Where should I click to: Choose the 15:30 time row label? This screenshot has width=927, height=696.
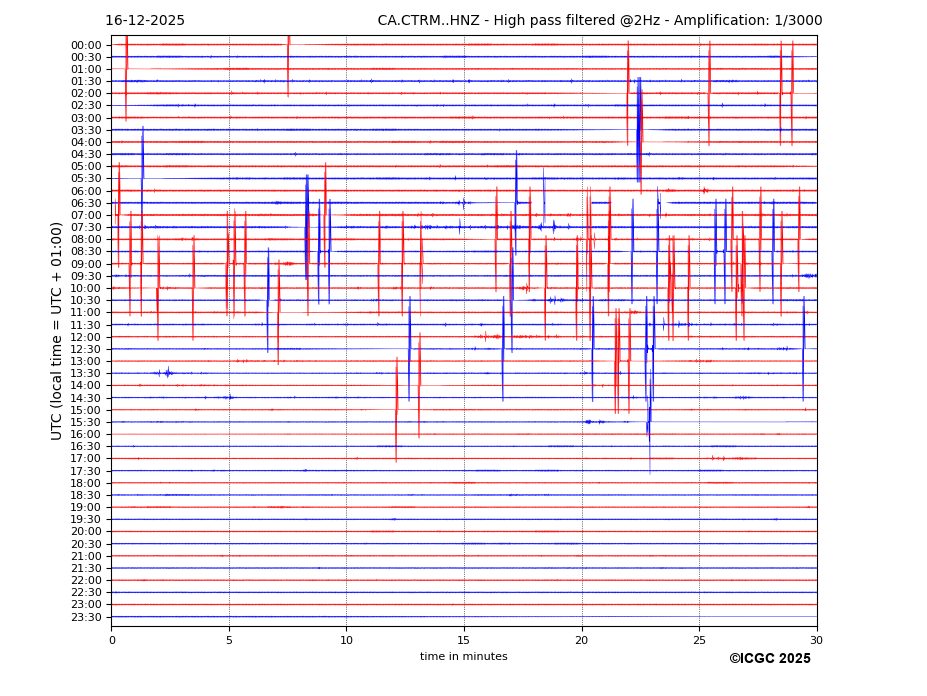[x=85, y=422]
